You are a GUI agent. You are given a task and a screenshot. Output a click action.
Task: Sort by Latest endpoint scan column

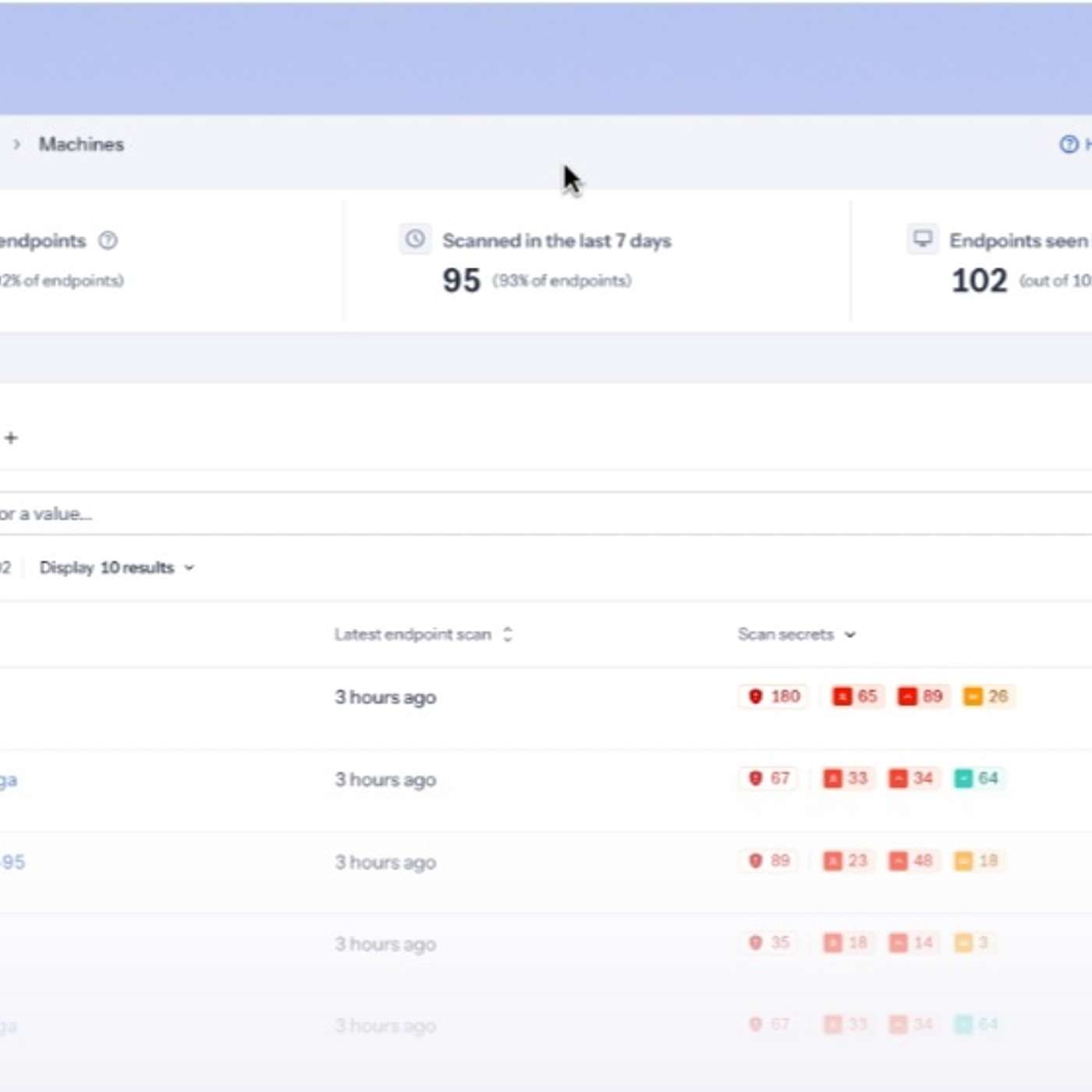click(x=424, y=634)
